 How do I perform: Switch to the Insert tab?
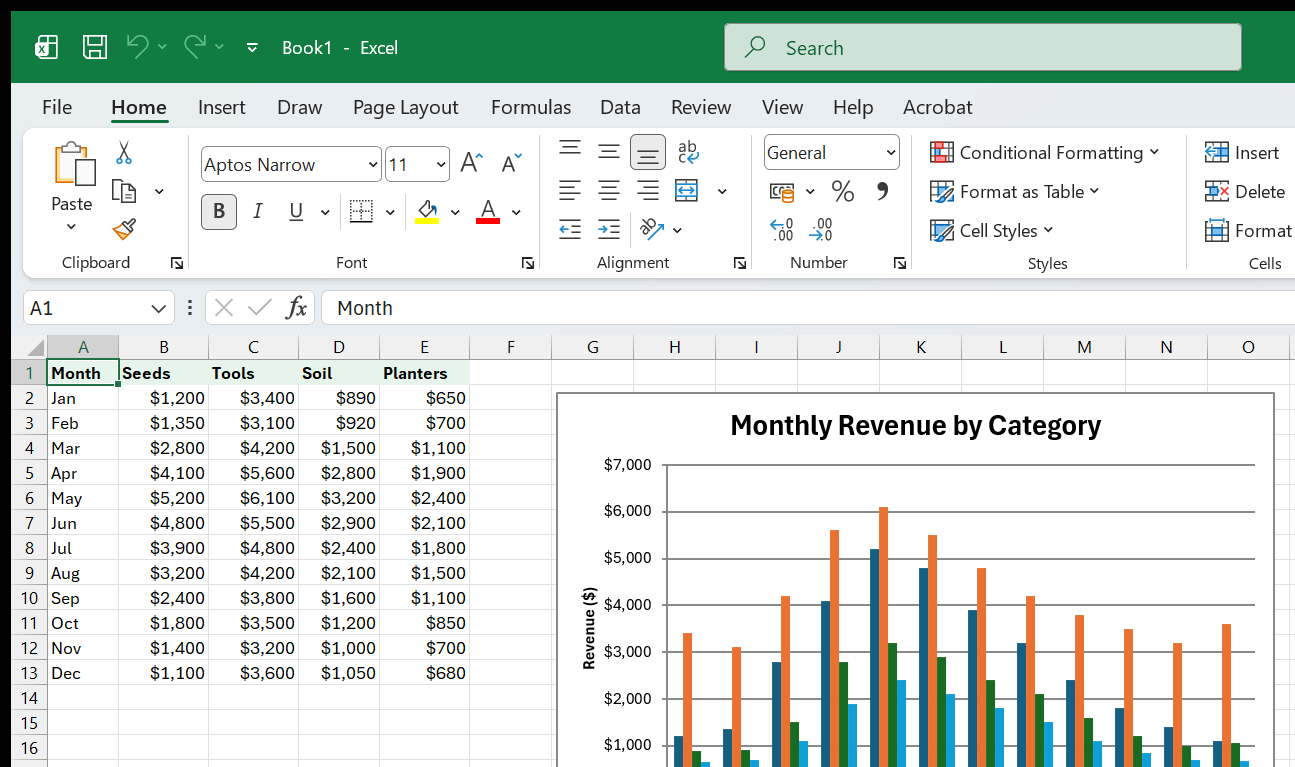tap(222, 107)
